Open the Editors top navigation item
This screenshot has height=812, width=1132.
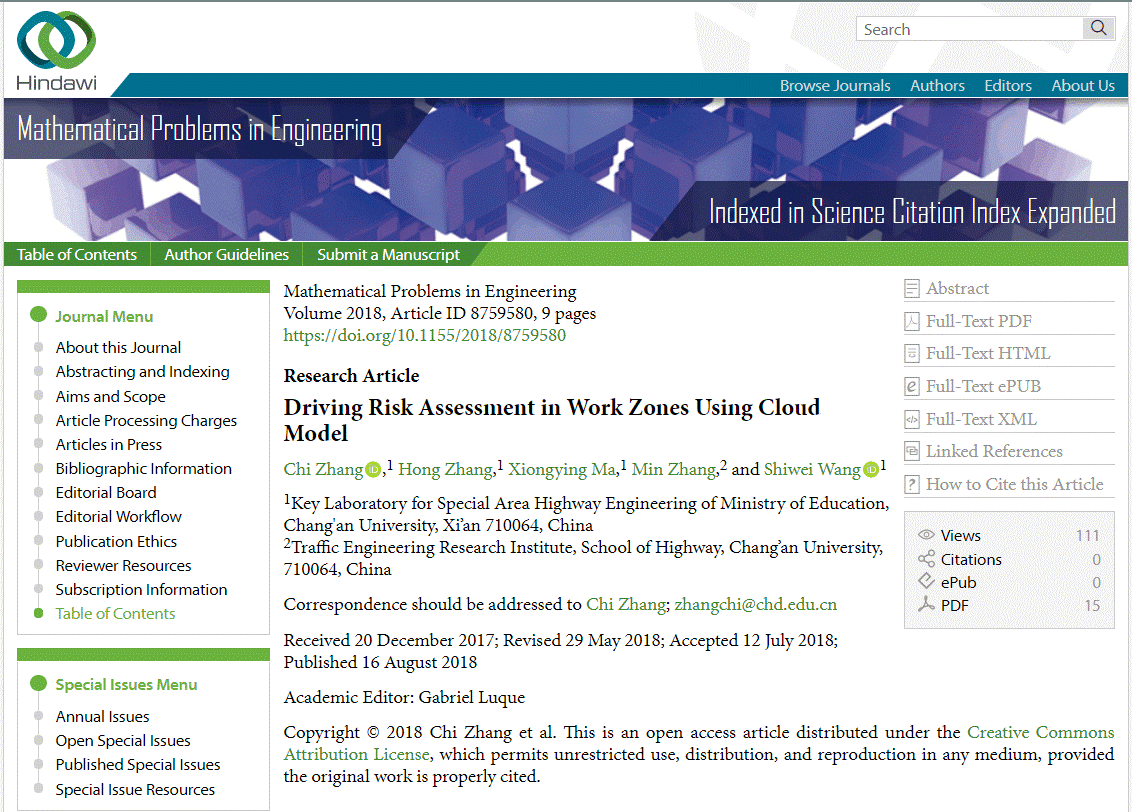pyautogui.click(x=1008, y=85)
